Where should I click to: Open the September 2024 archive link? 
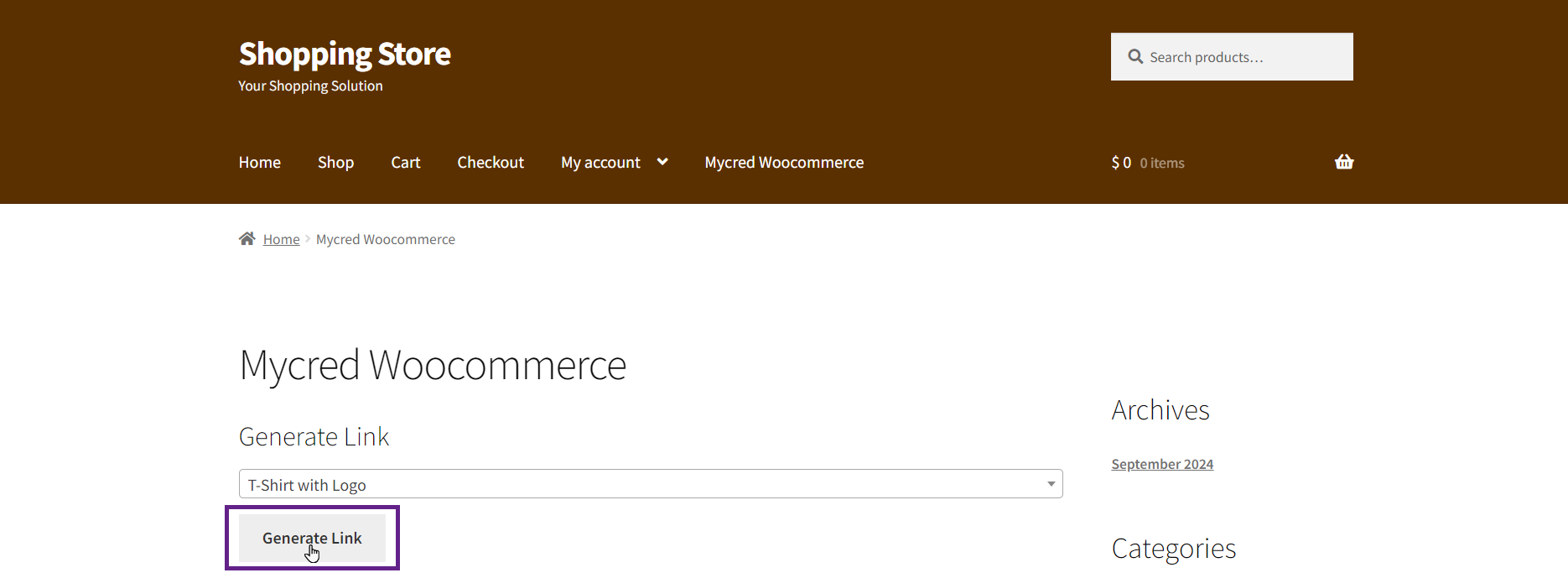1162,464
